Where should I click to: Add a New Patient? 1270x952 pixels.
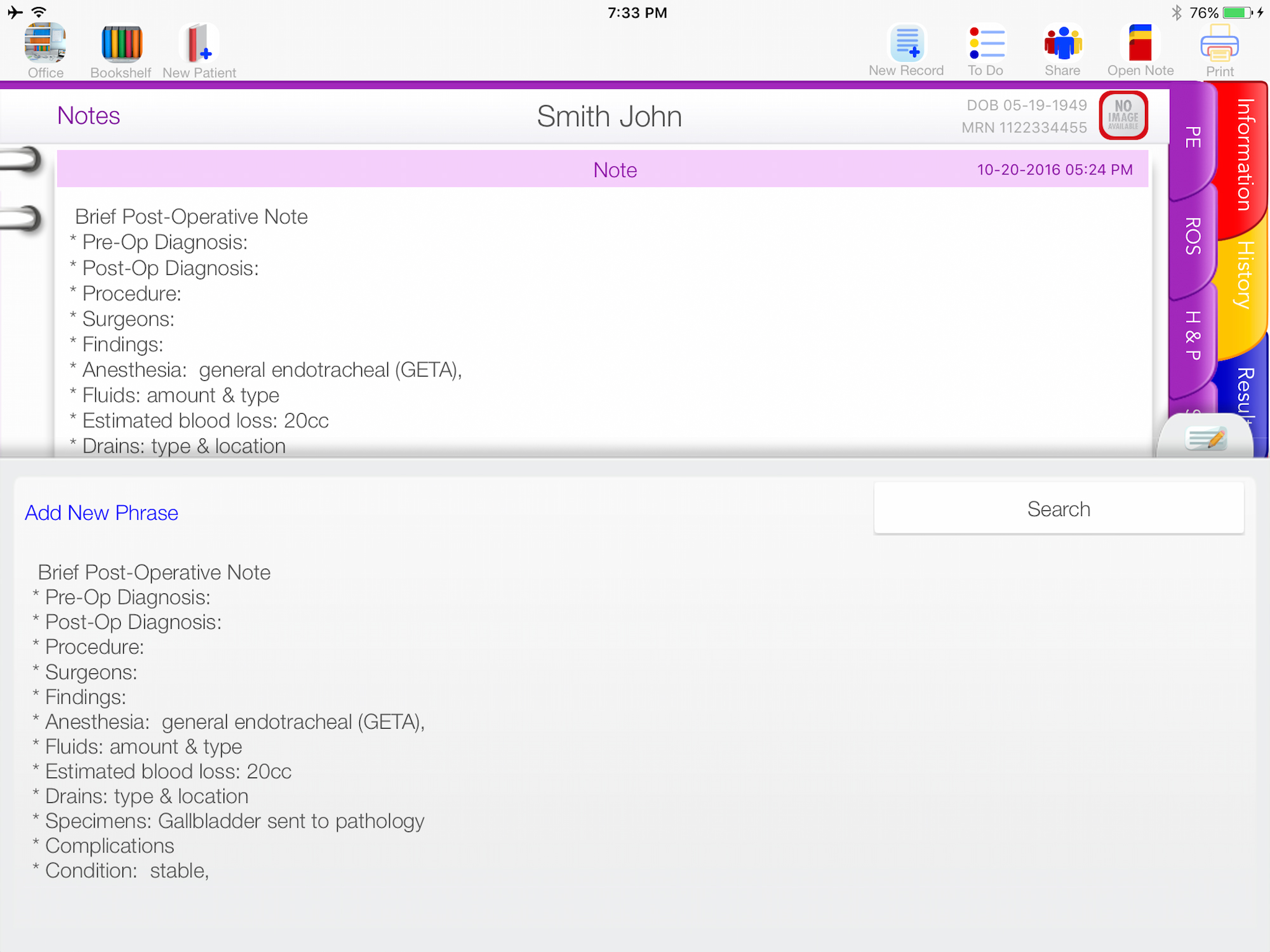coord(199,44)
